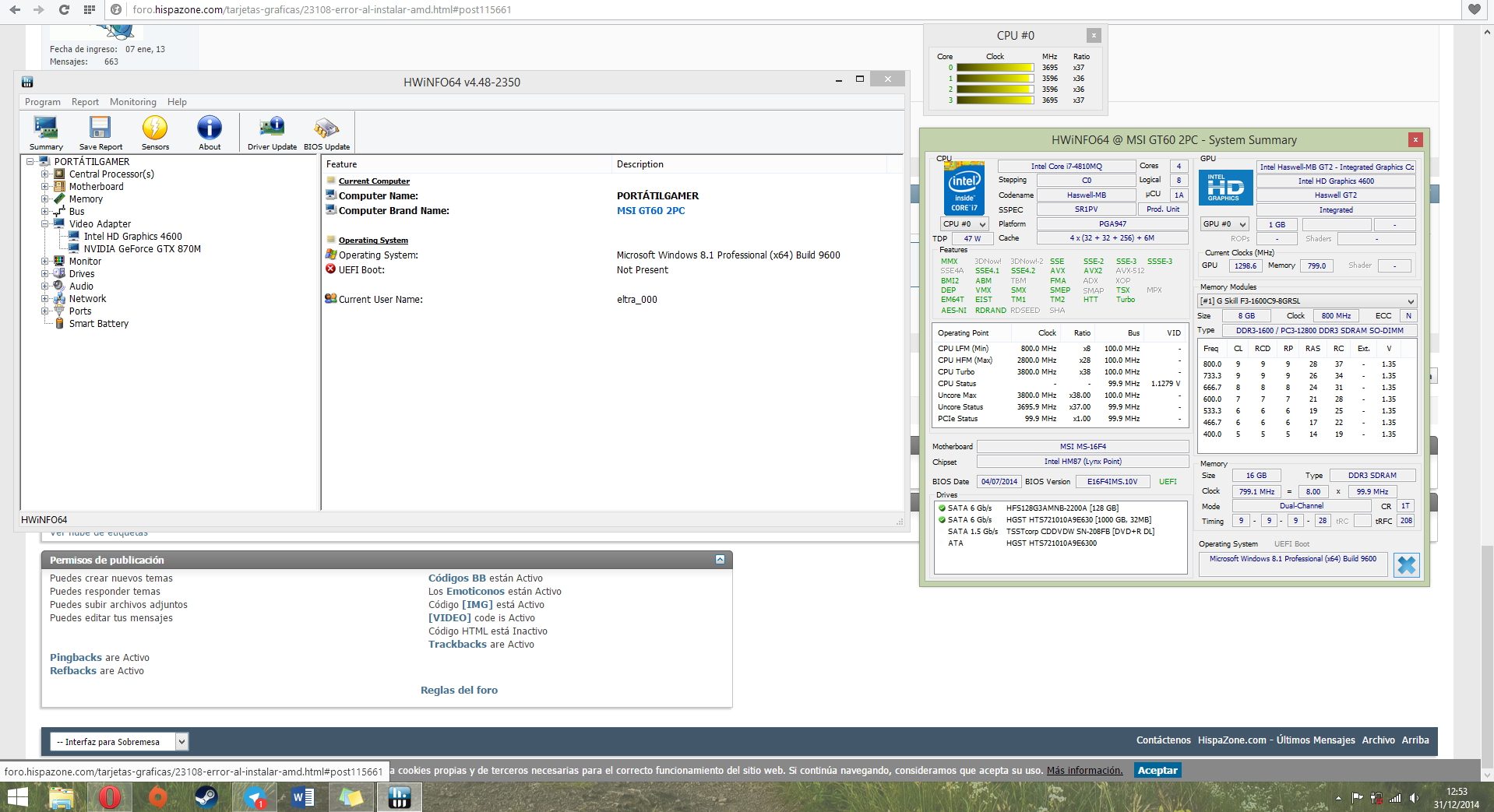The image size is (1494, 812).
Task: Select Intel HD Graphics 4600 in tree
Action: [x=132, y=237]
